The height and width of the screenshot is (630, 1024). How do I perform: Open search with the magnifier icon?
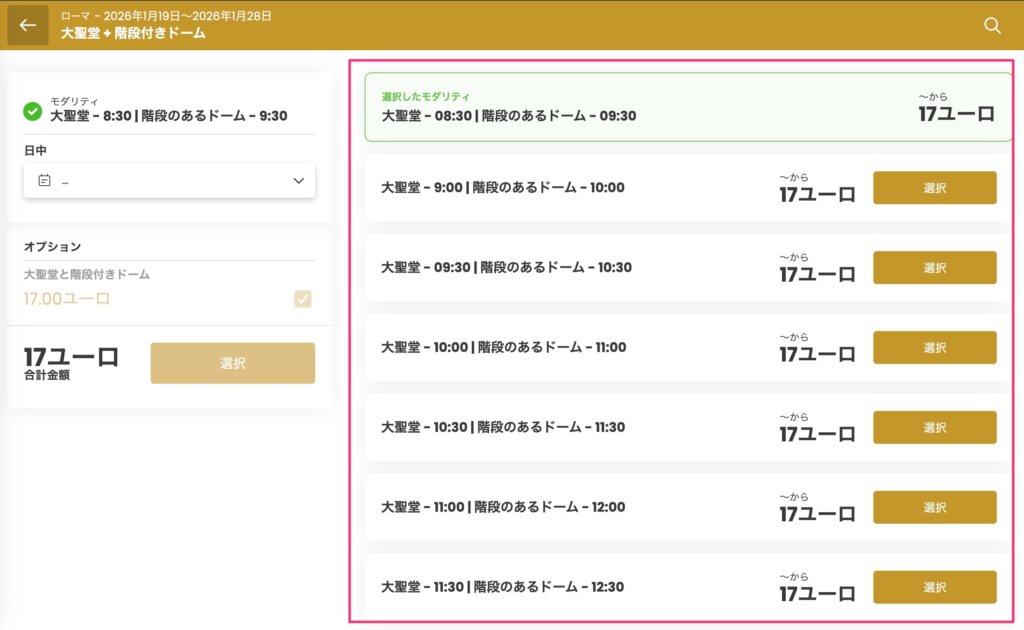tap(992, 26)
